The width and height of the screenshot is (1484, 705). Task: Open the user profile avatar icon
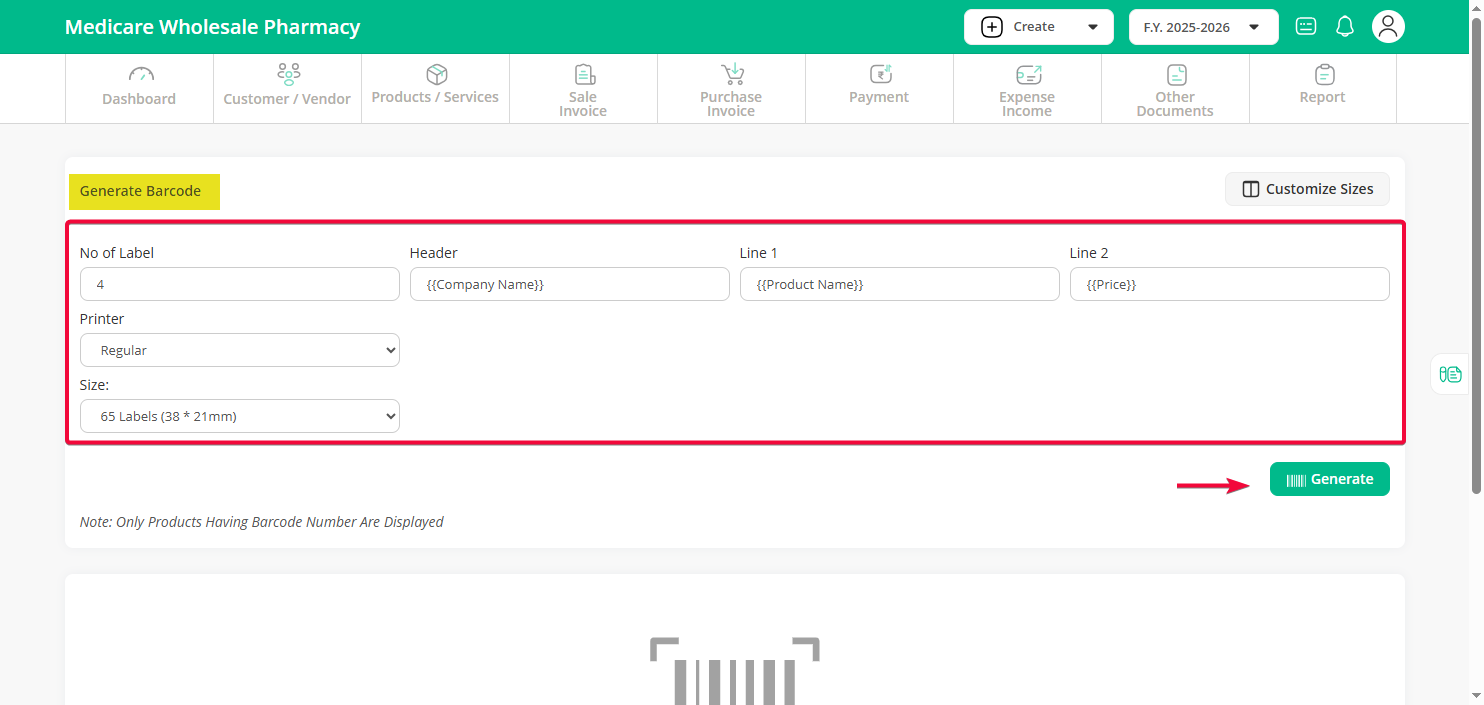pyautogui.click(x=1387, y=27)
